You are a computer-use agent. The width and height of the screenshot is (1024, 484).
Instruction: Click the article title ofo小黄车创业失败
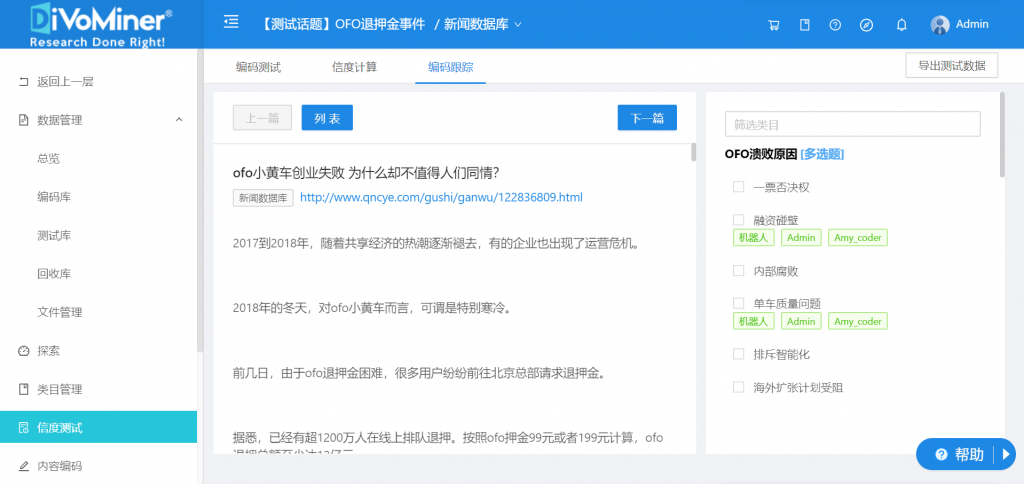point(366,172)
